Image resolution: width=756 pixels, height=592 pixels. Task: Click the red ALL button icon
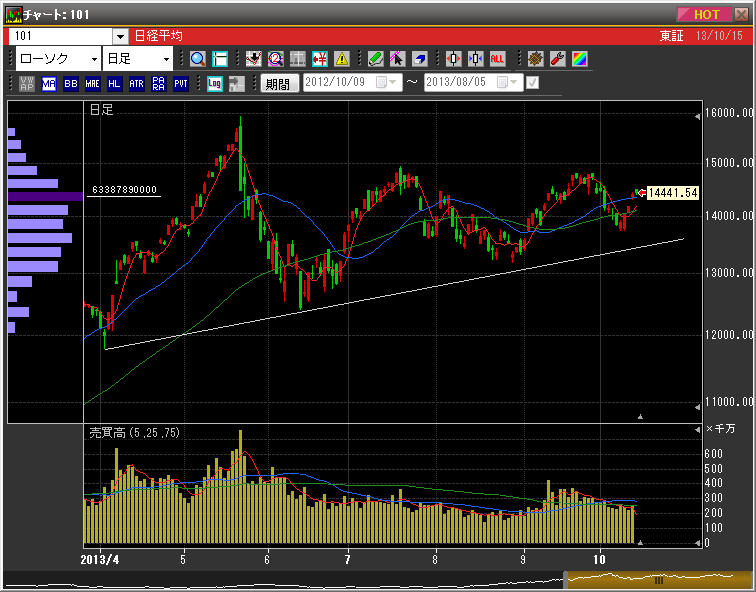pyautogui.click(x=497, y=59)
